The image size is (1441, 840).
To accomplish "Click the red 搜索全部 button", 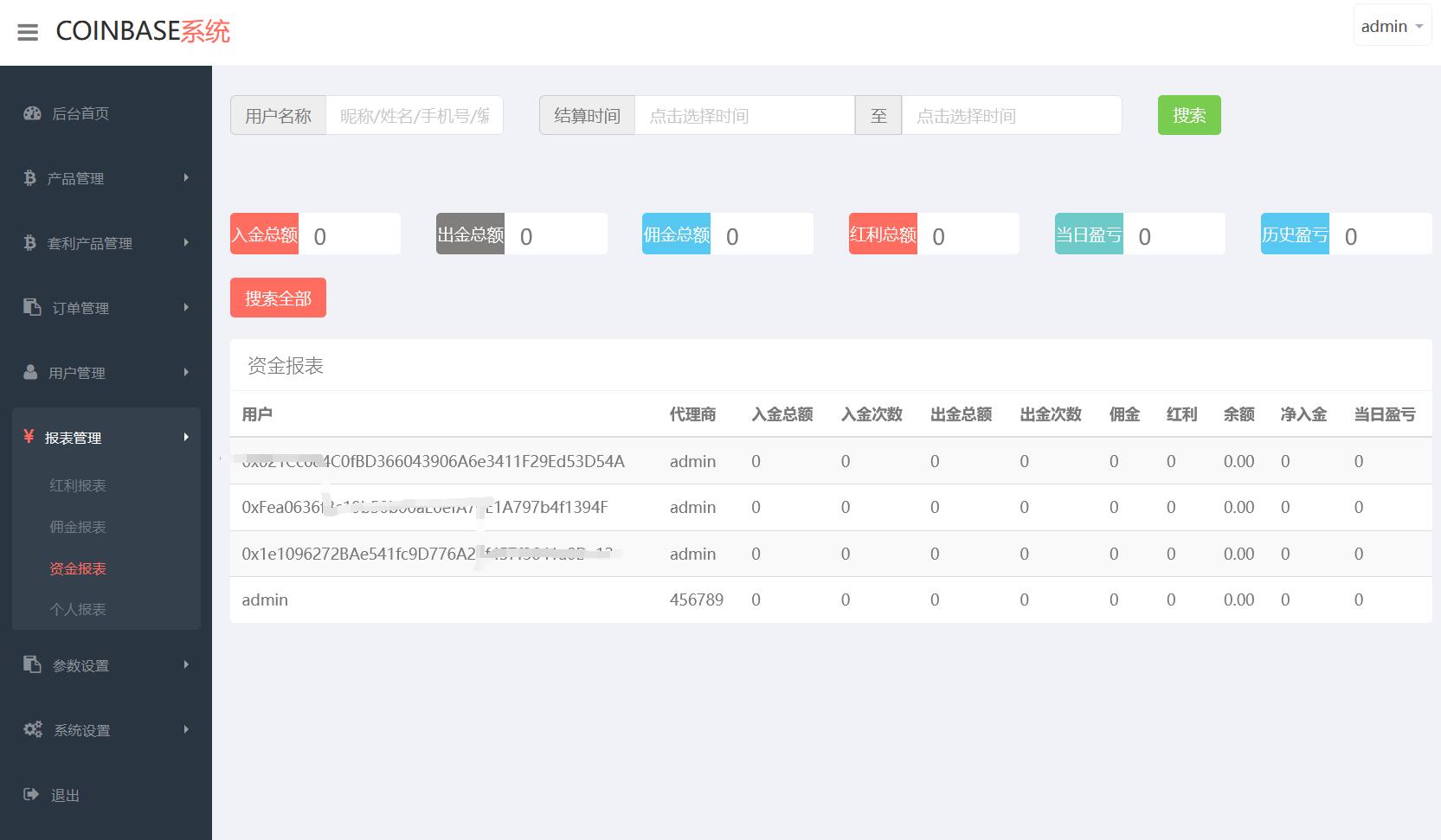I will [278, 298].
